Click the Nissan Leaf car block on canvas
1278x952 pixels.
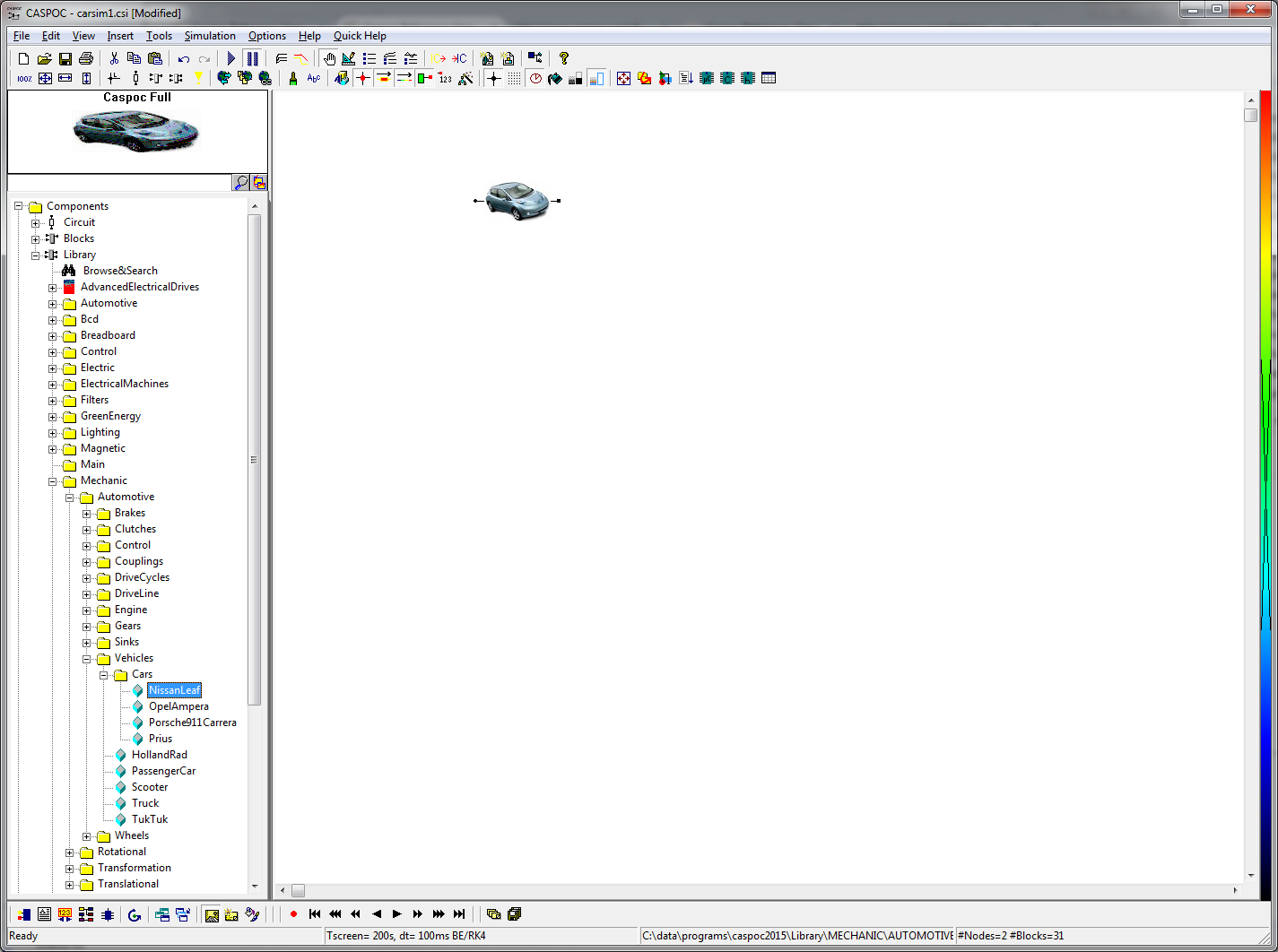point(517,200)
